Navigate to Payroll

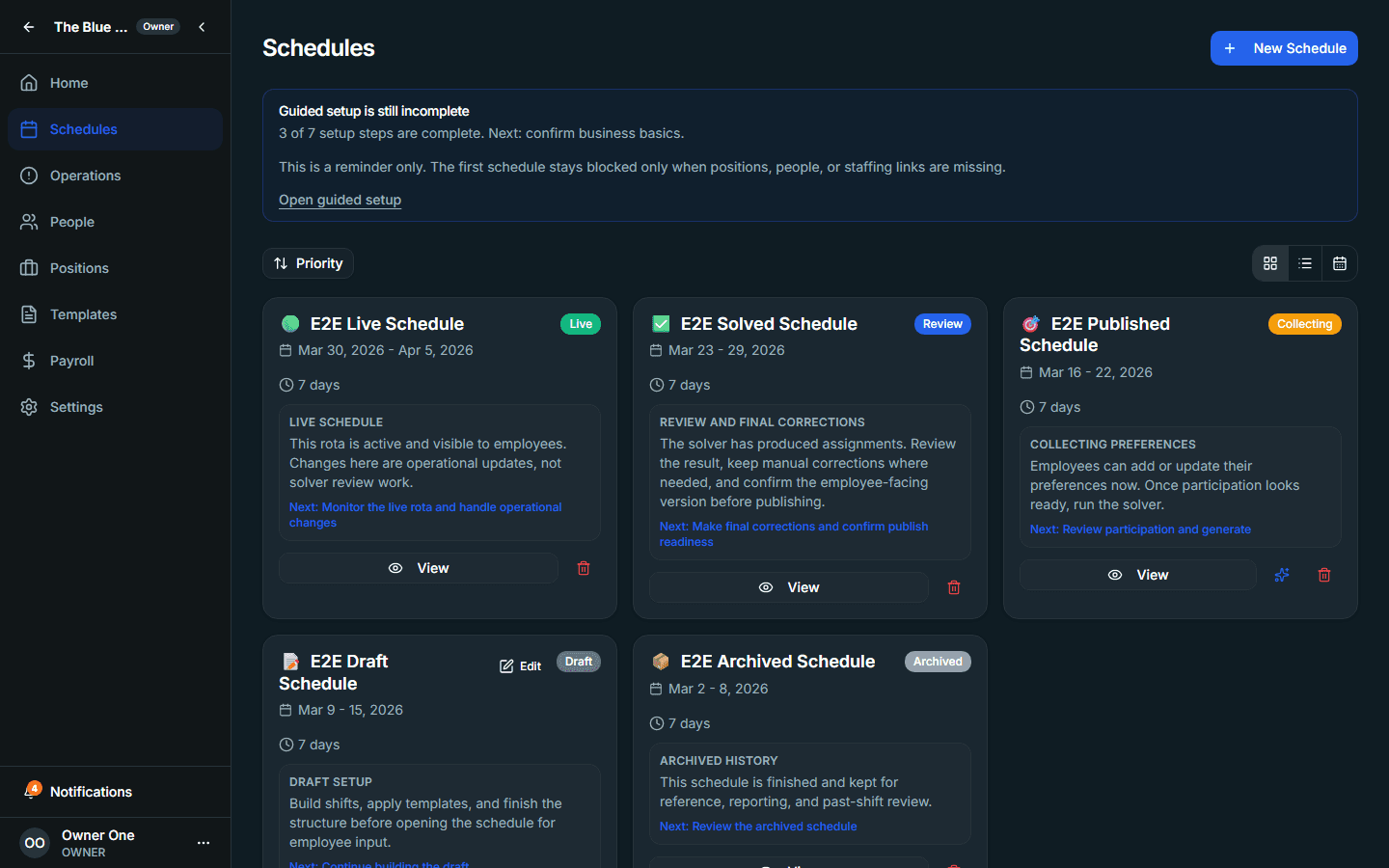(115, 361)
